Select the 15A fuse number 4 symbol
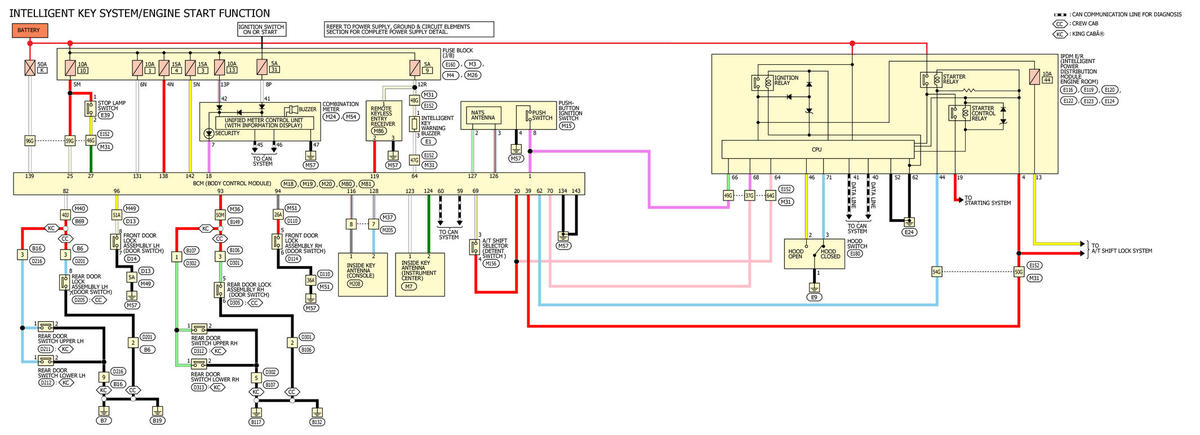 pyautogui.click(x=163, y=69)
